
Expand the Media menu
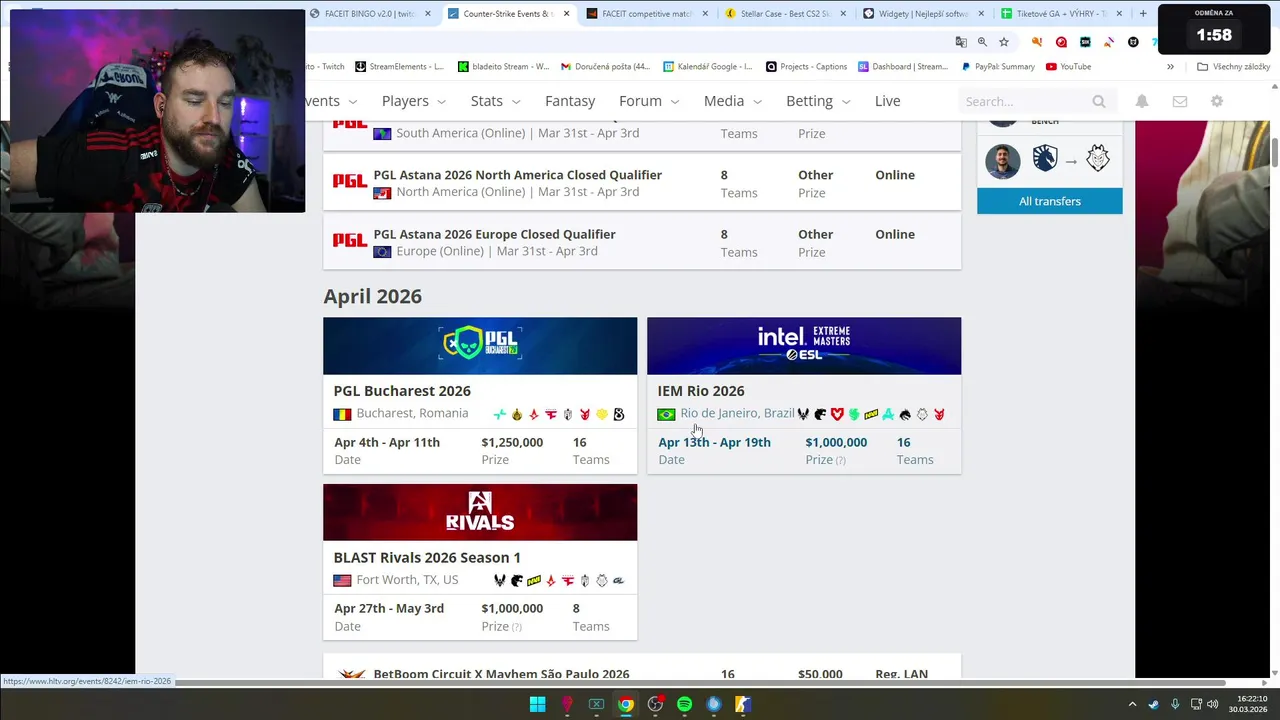pos(733,101)
